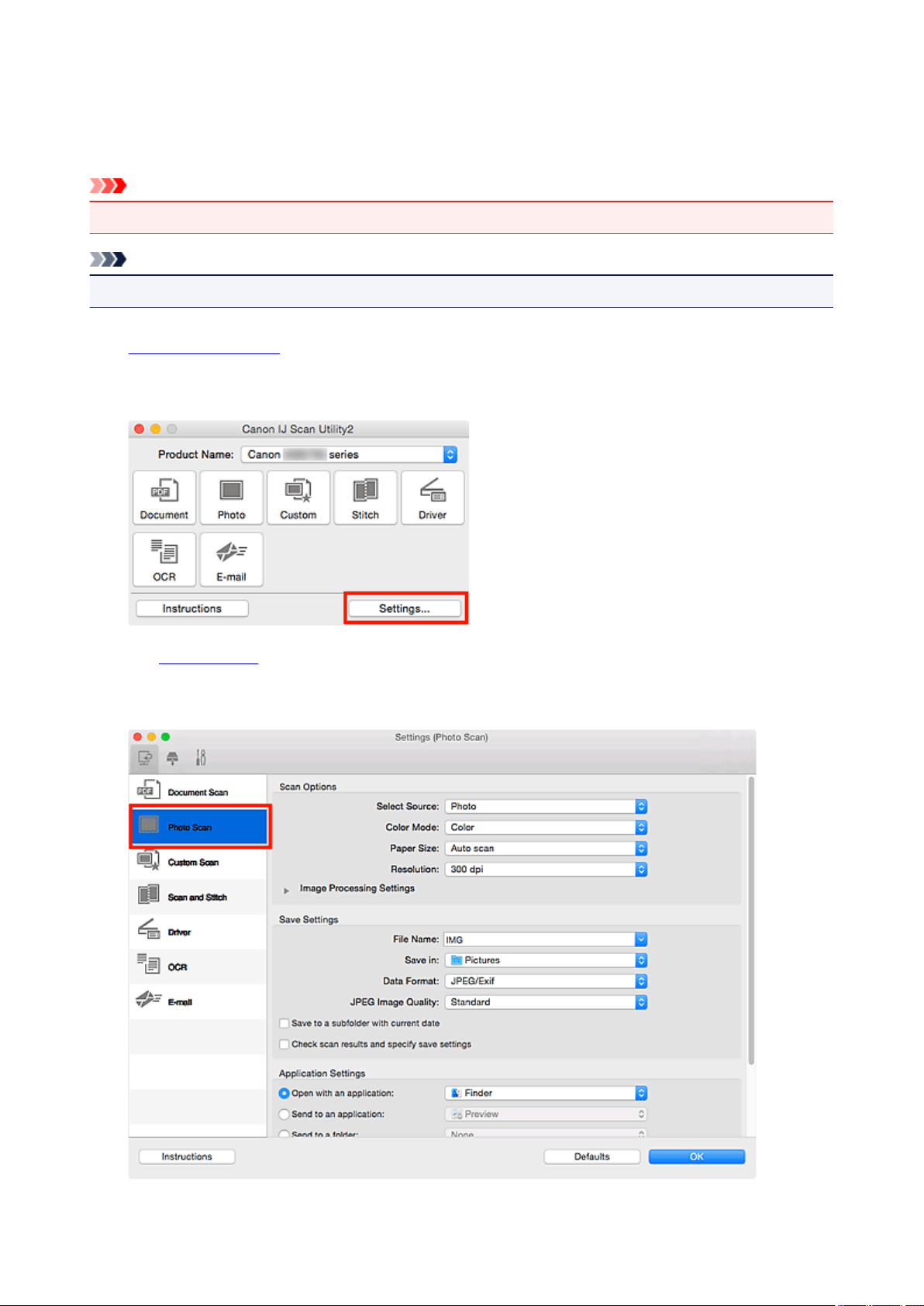Select Document Scan in the Settings sidebar

(x=198, y=791)
